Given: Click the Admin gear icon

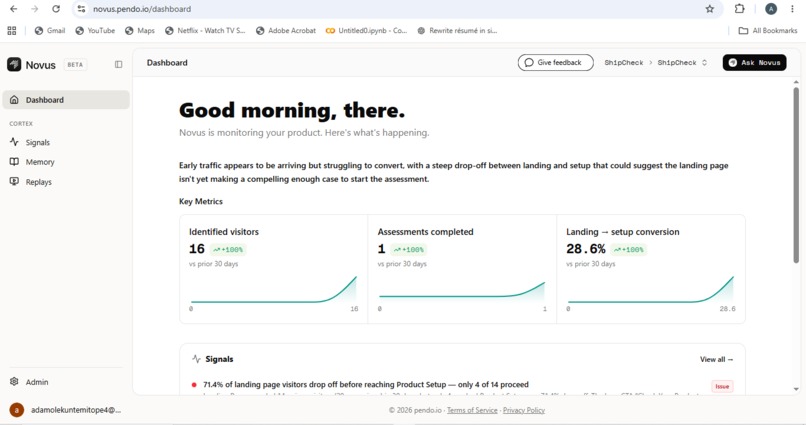Looking at the screenshot, I should 14,382.
